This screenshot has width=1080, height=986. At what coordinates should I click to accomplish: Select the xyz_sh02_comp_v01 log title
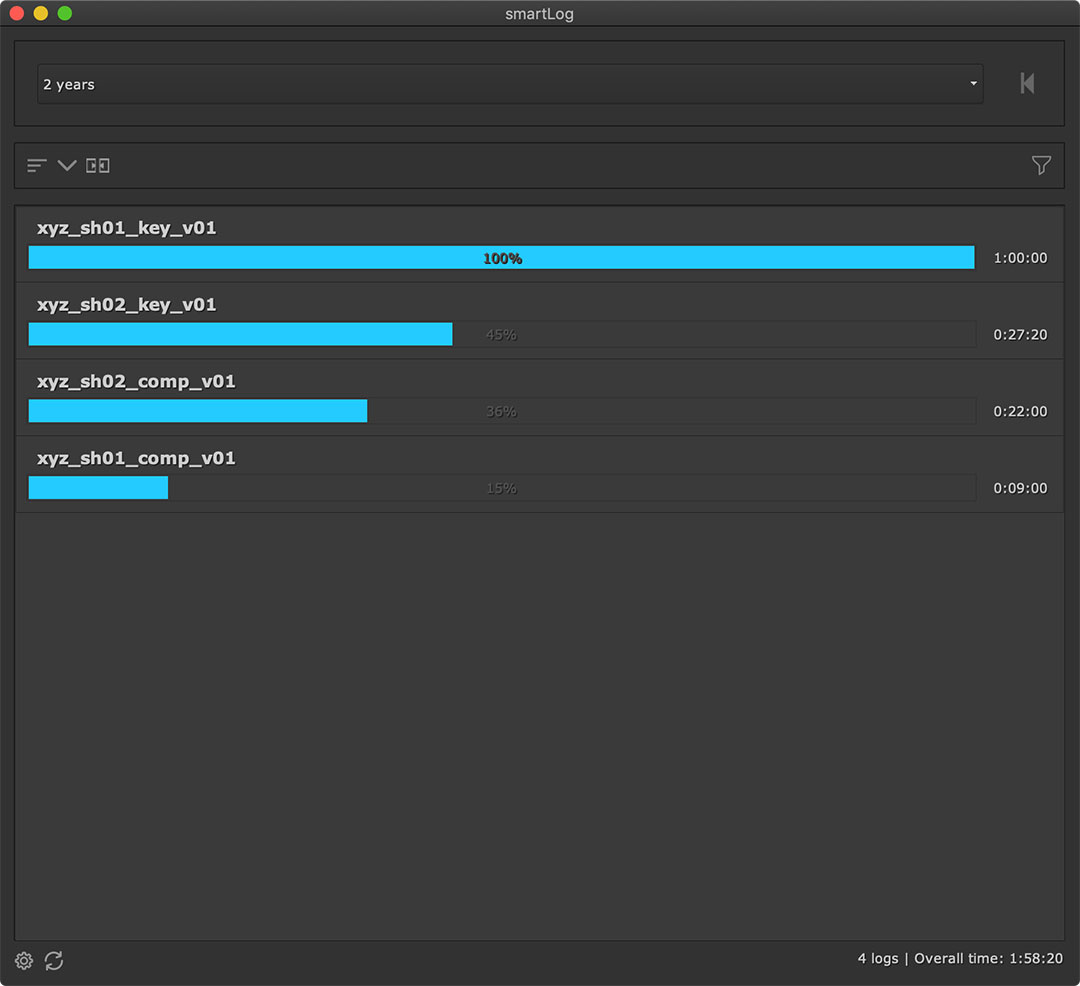pyautogui.click(x=137, y=382)
